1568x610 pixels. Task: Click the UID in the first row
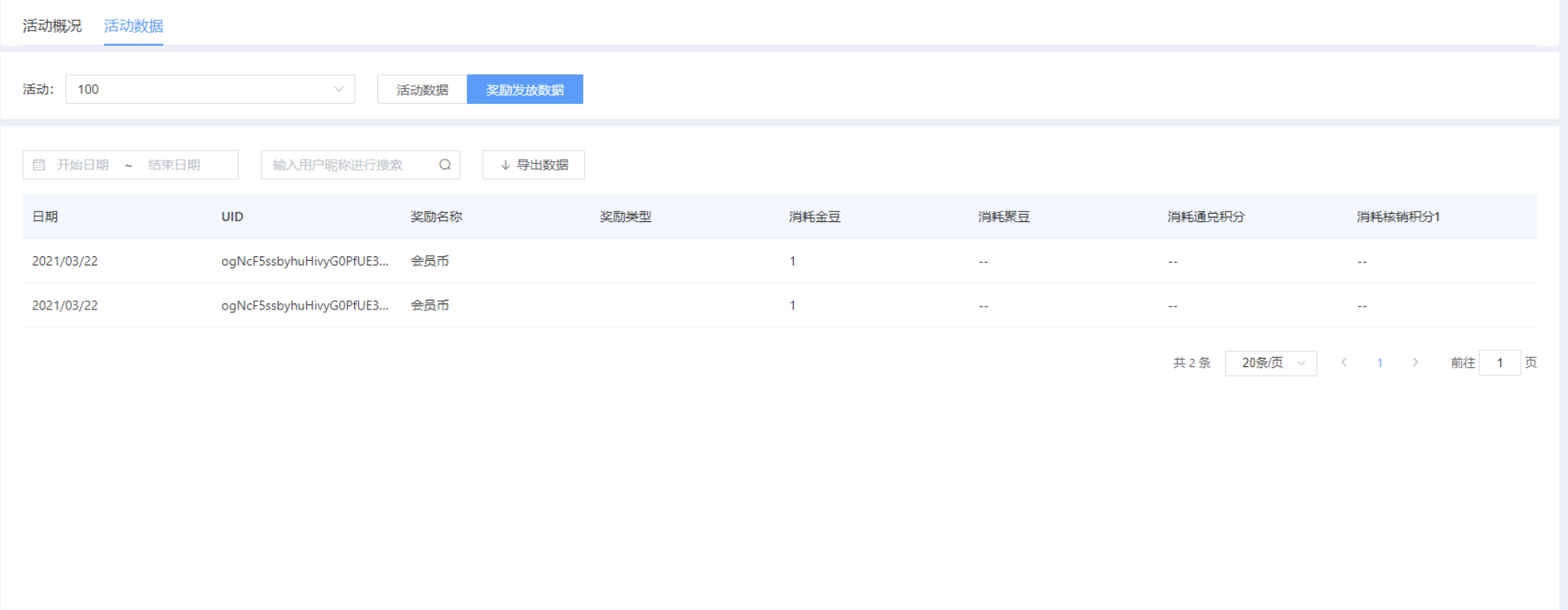(304, 261)
